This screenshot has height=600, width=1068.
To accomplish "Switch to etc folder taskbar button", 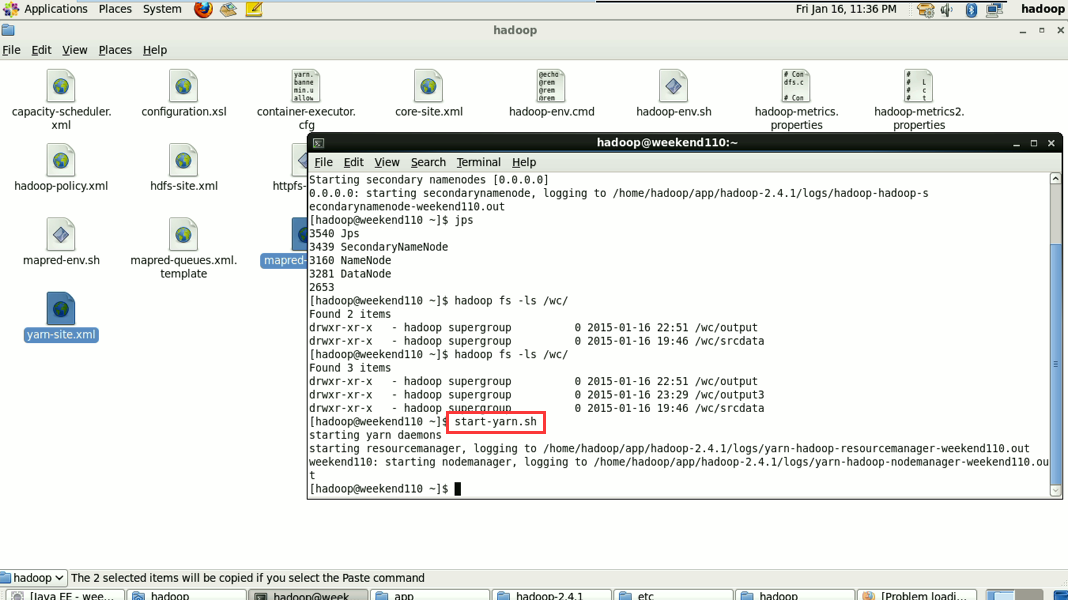I will pos(673,595).
